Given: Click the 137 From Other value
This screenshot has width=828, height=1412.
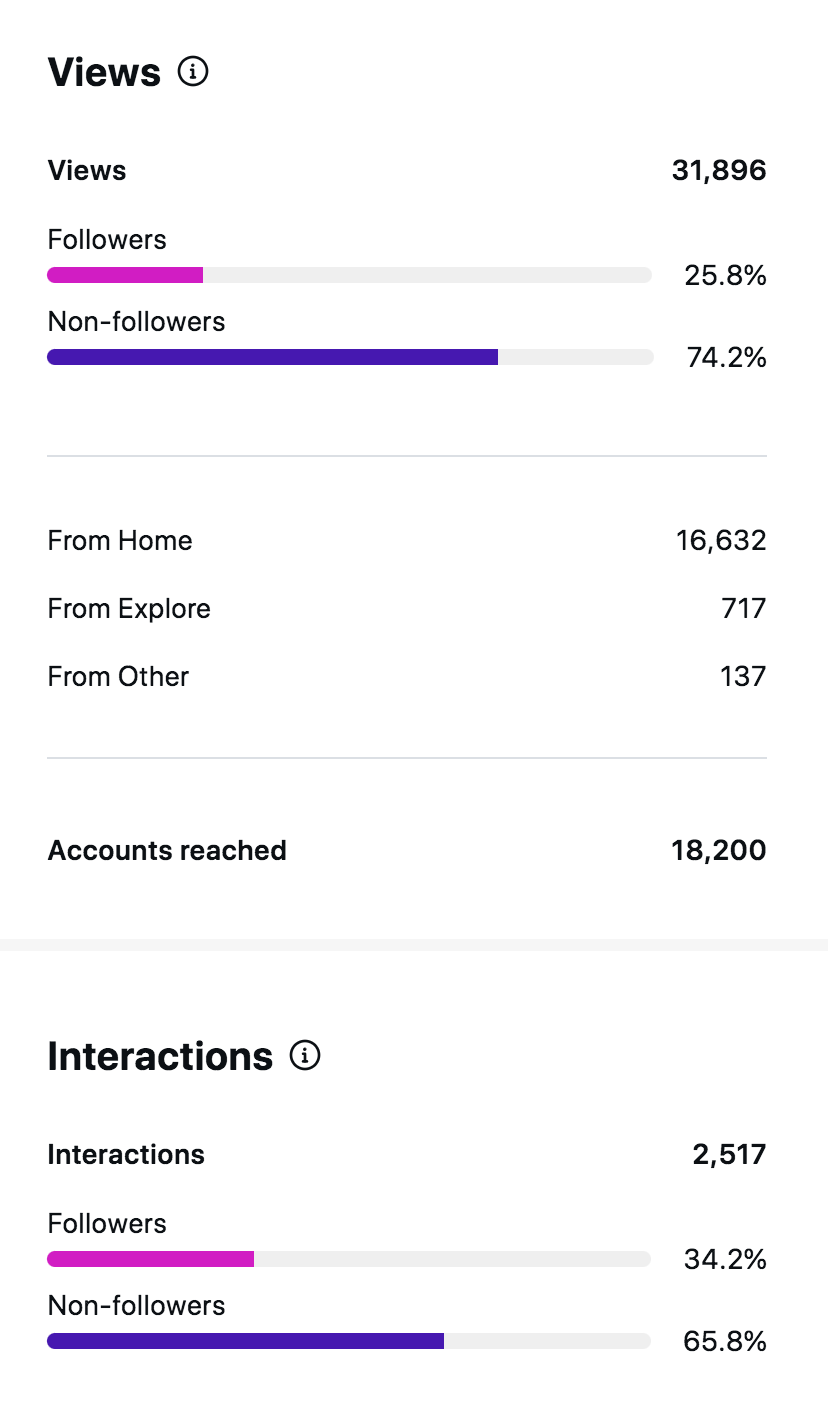Looking at the screenshot, I should [743, 677].
